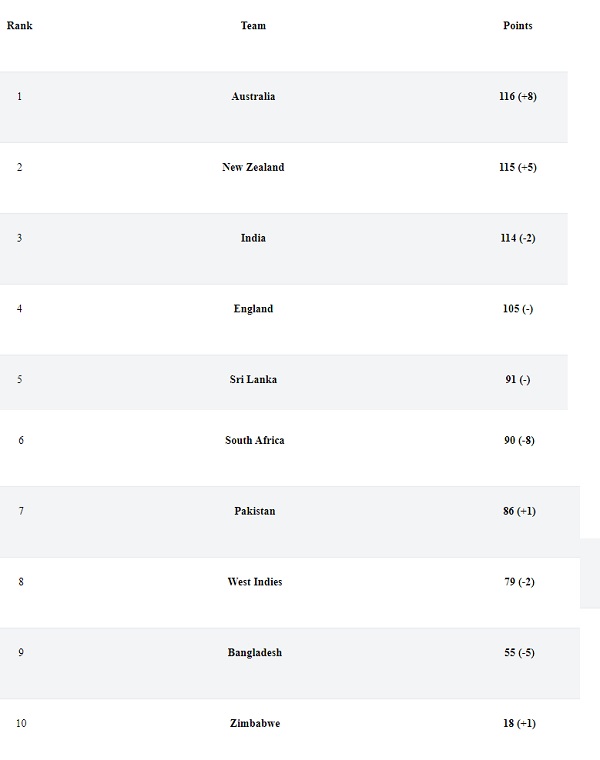Click India's 114 (-2) points value

click(517, 238)
